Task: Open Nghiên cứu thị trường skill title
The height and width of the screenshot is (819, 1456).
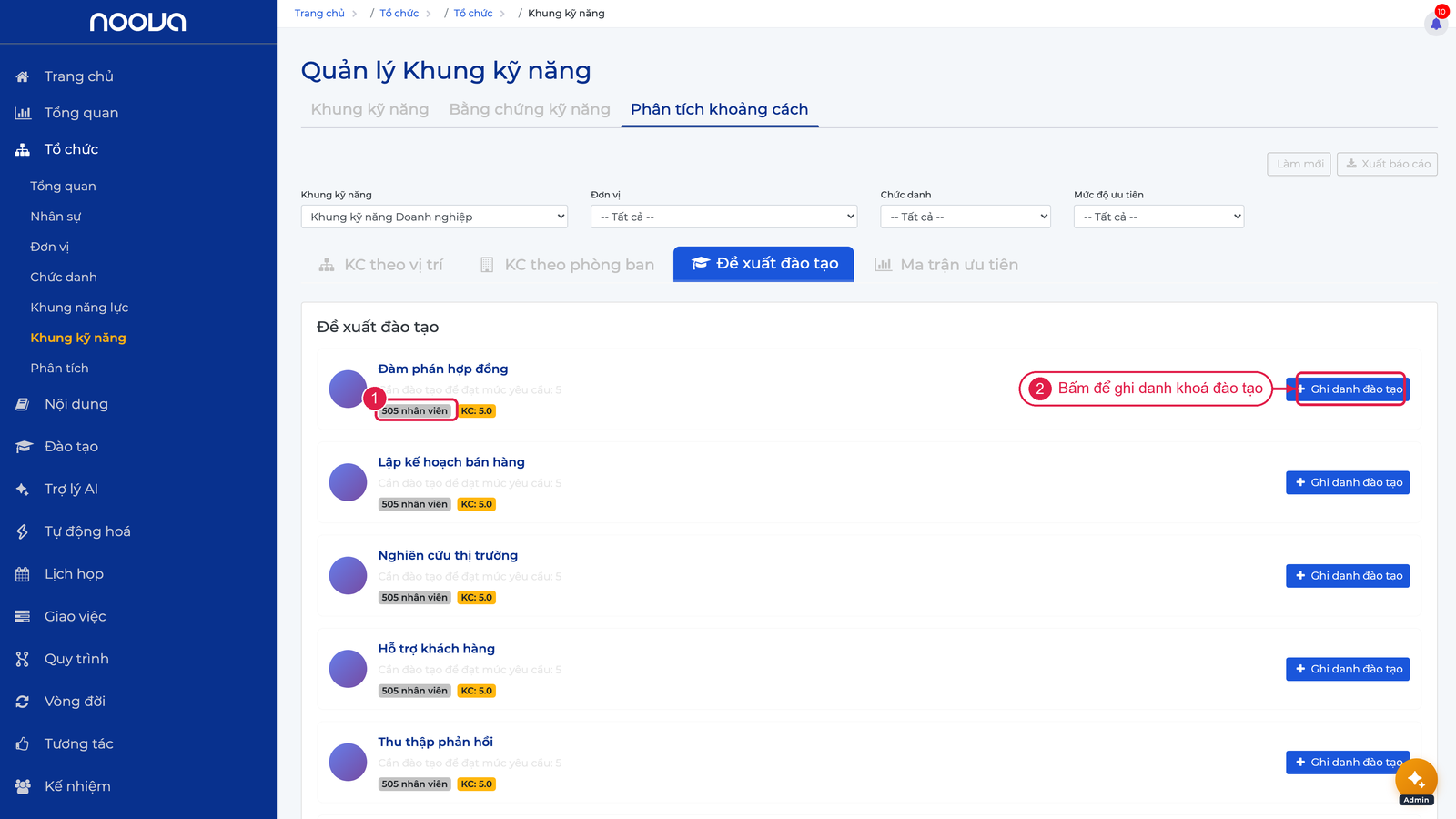Action: (x=448, y=555)
